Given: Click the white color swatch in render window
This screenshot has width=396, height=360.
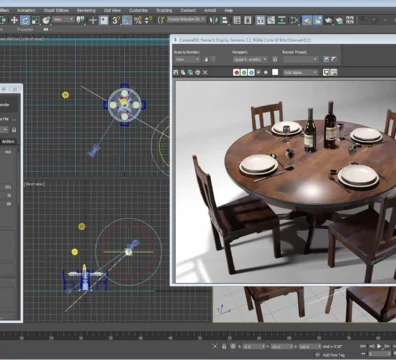Looking at the screenshot, I should [x=275, y=72].
